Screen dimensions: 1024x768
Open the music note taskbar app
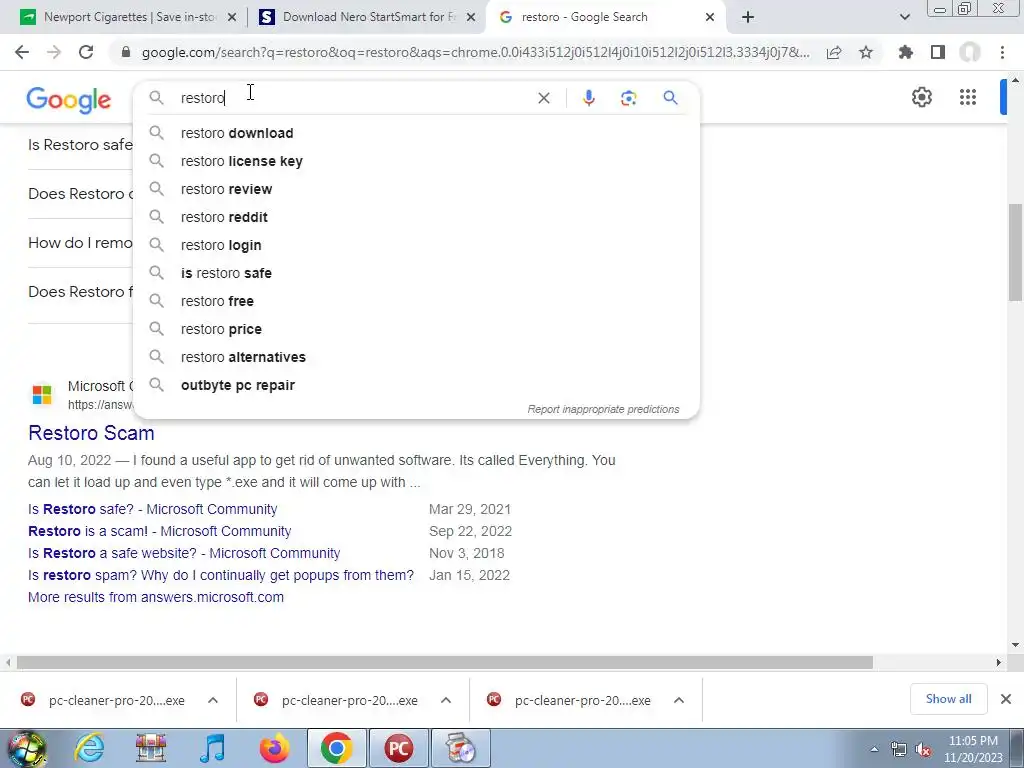212,748
